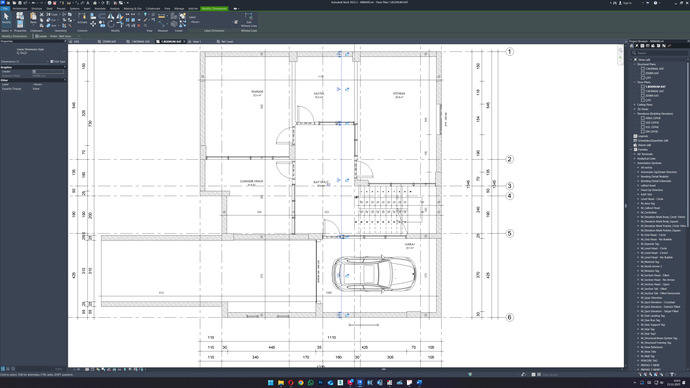
Task: Select the Modify arrow tool
Action: (x=6, y=18)
